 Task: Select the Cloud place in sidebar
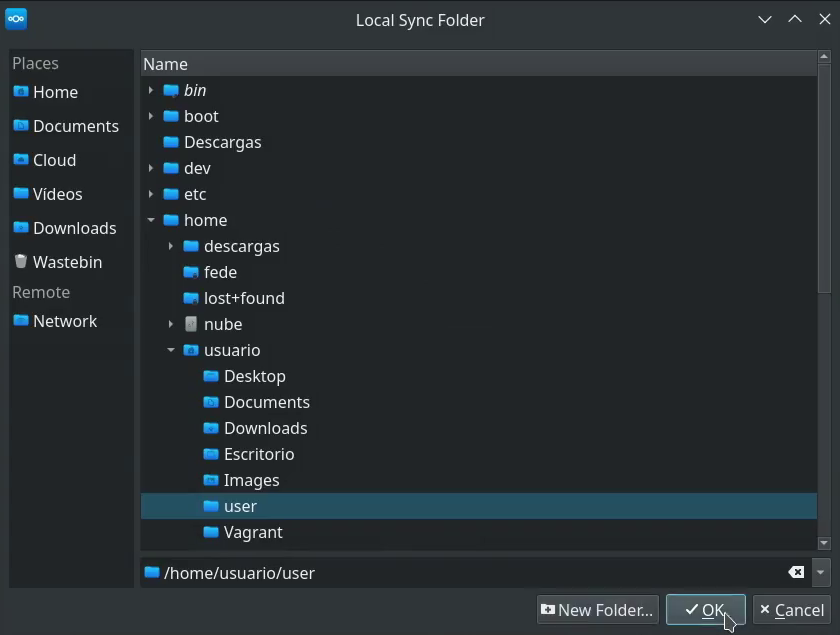click(54, 160)
